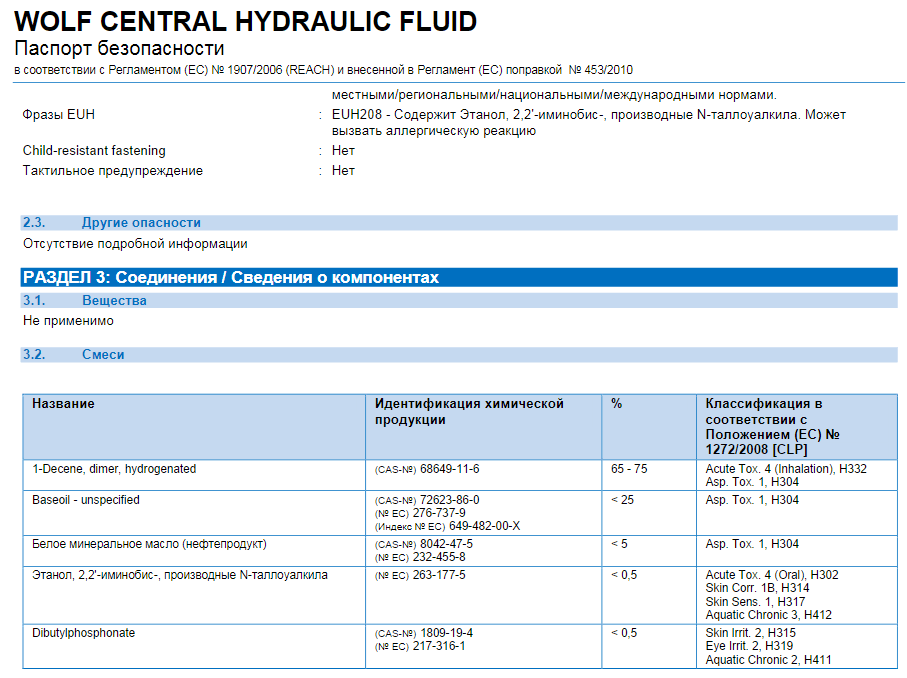The height and width of the screenshot is (678, 907).
Task: Click the Нет value beside Child-resistant fastening
Action: (343, 150)
